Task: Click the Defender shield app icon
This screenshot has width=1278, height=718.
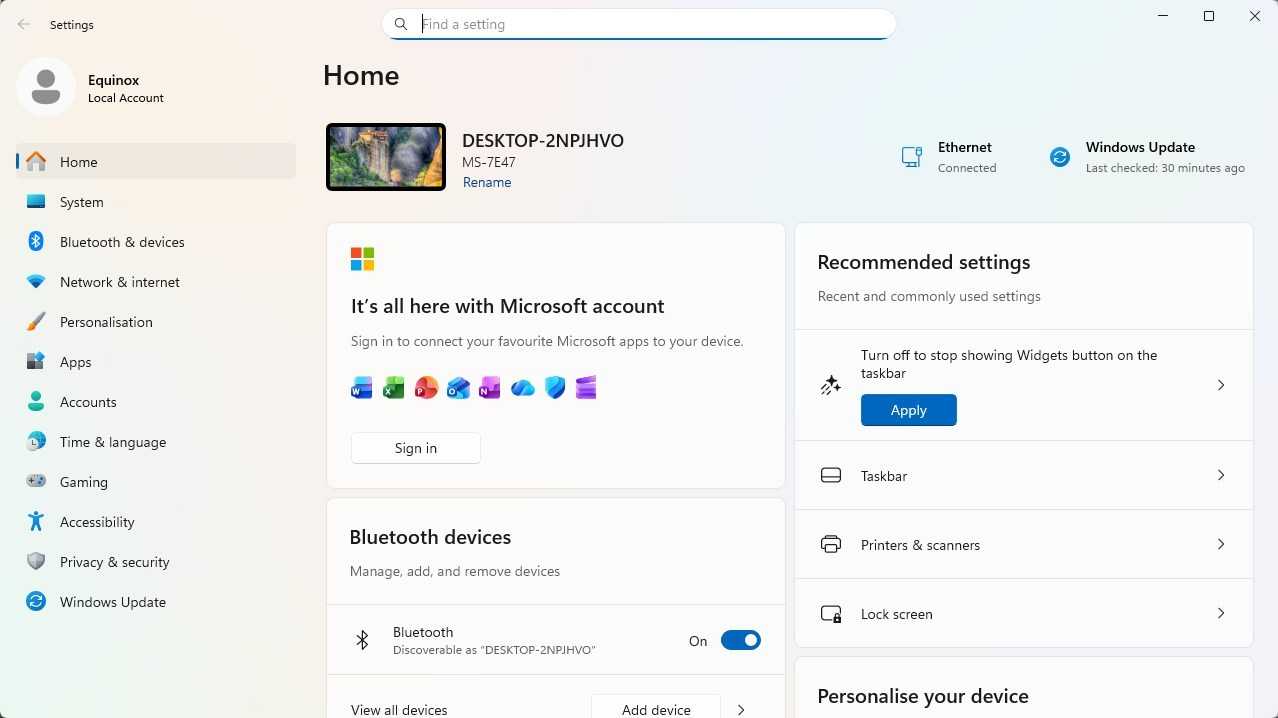Action: (555, 388)
